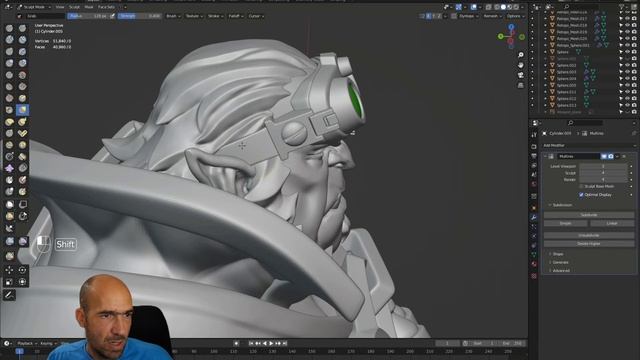
Task: Open the timeline Playback menu
Action: coord(26,343)
